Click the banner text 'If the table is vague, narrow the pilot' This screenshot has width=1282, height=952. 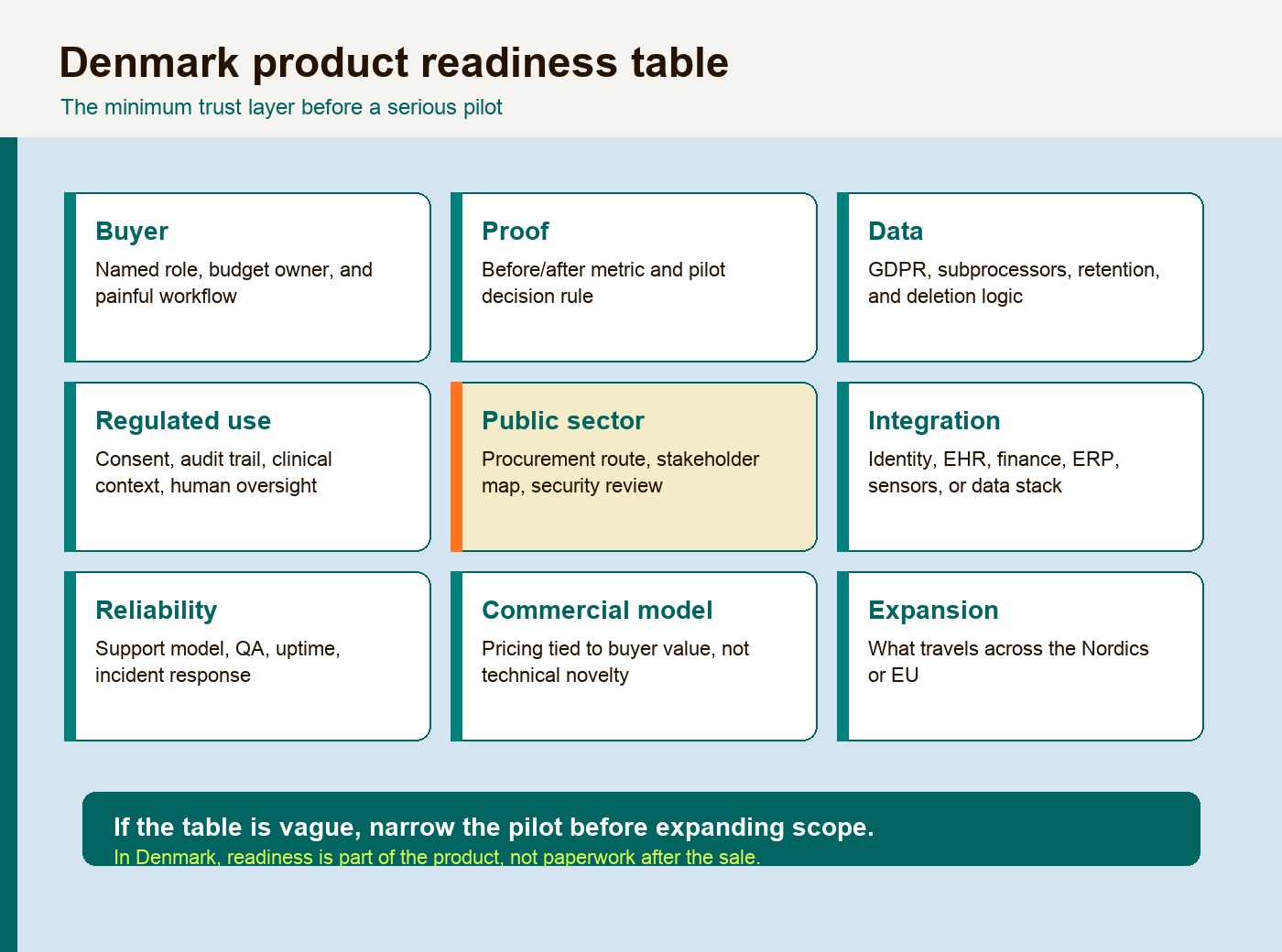pos(494,827)
